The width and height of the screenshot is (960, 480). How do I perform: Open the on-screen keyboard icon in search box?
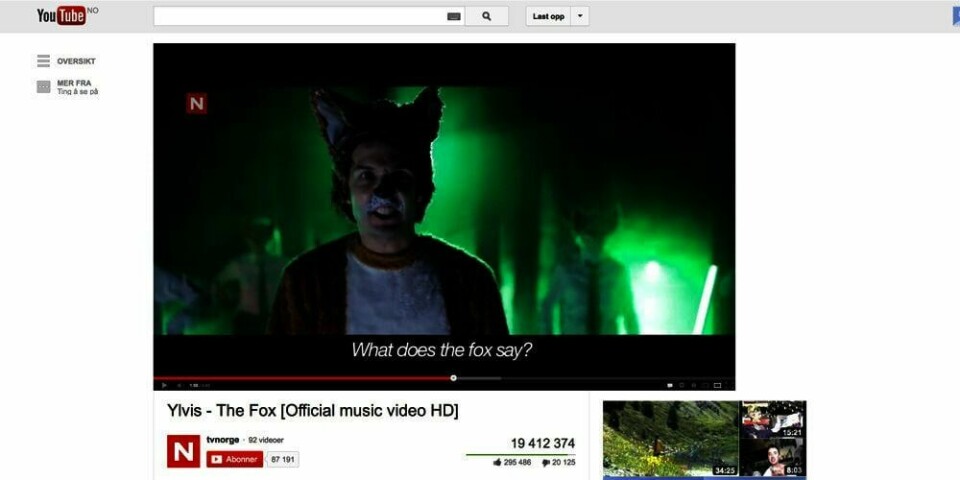(x=454, y=17)
